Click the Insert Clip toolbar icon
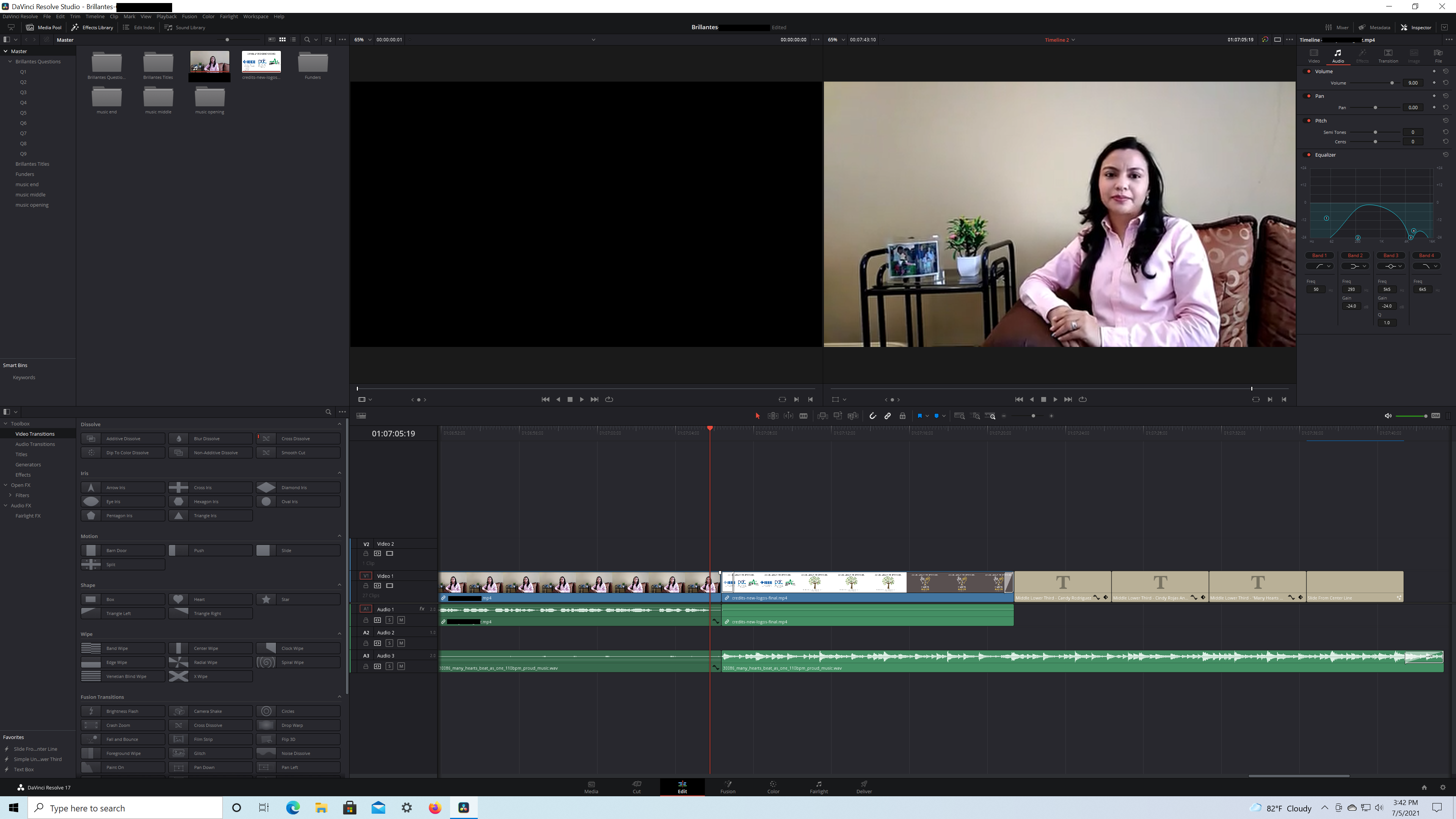The width and height of the screenshot is (1456, 819). (x=822, y=416)
